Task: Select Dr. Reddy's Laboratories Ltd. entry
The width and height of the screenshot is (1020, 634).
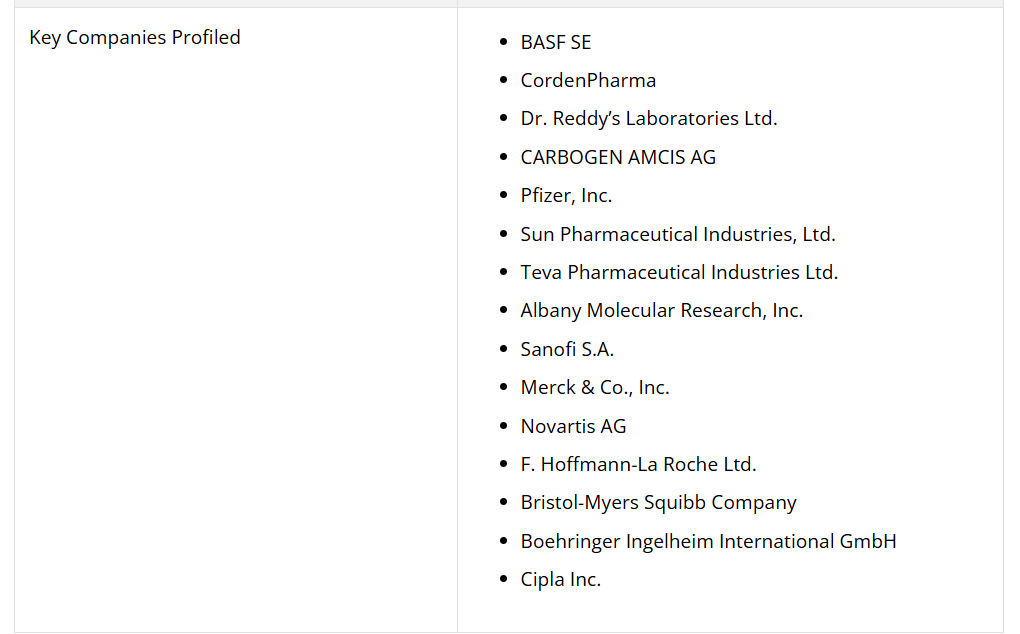Action: (648, 119)
